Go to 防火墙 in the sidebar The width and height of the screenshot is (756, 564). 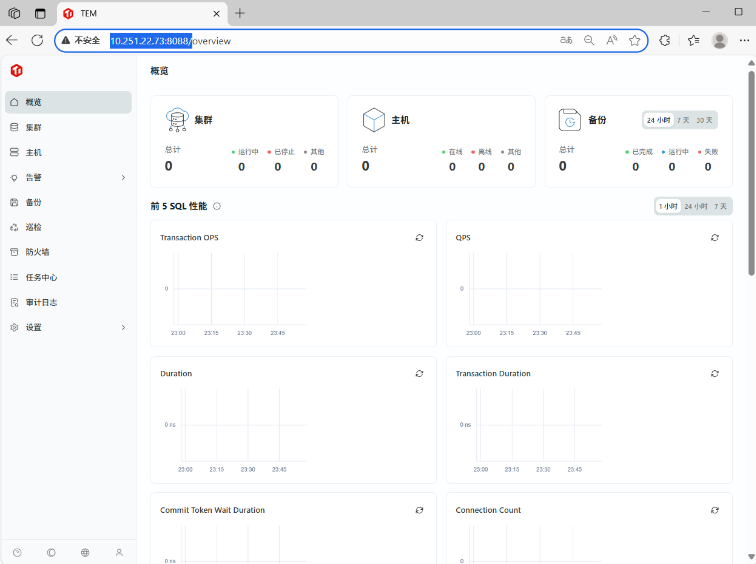38,252
